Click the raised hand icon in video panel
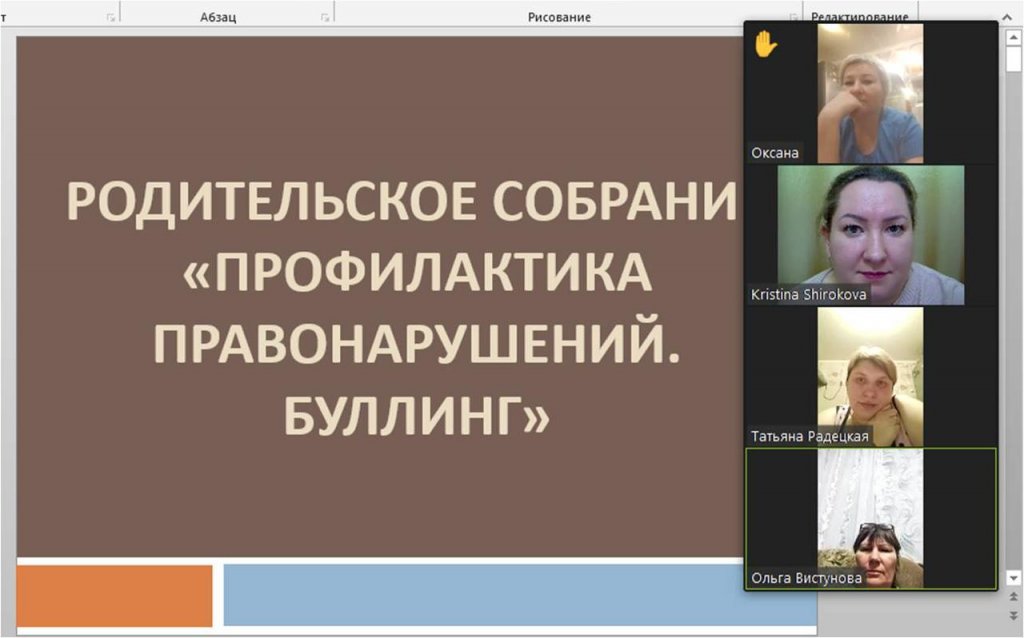This screenshot has width=1024, height=638. (765, 43)
